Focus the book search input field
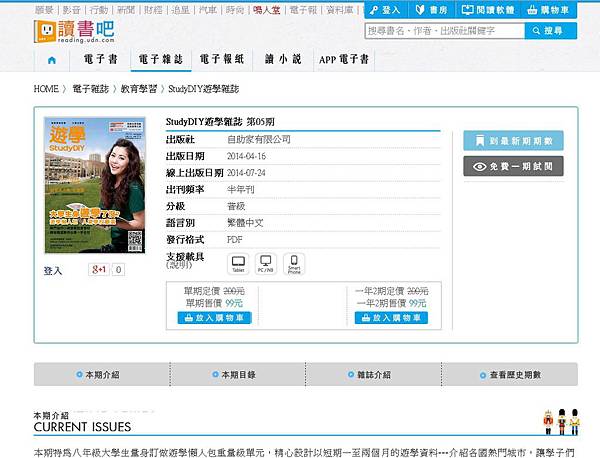The width and height of the screenshot is (600, 458). click(445, 31)
